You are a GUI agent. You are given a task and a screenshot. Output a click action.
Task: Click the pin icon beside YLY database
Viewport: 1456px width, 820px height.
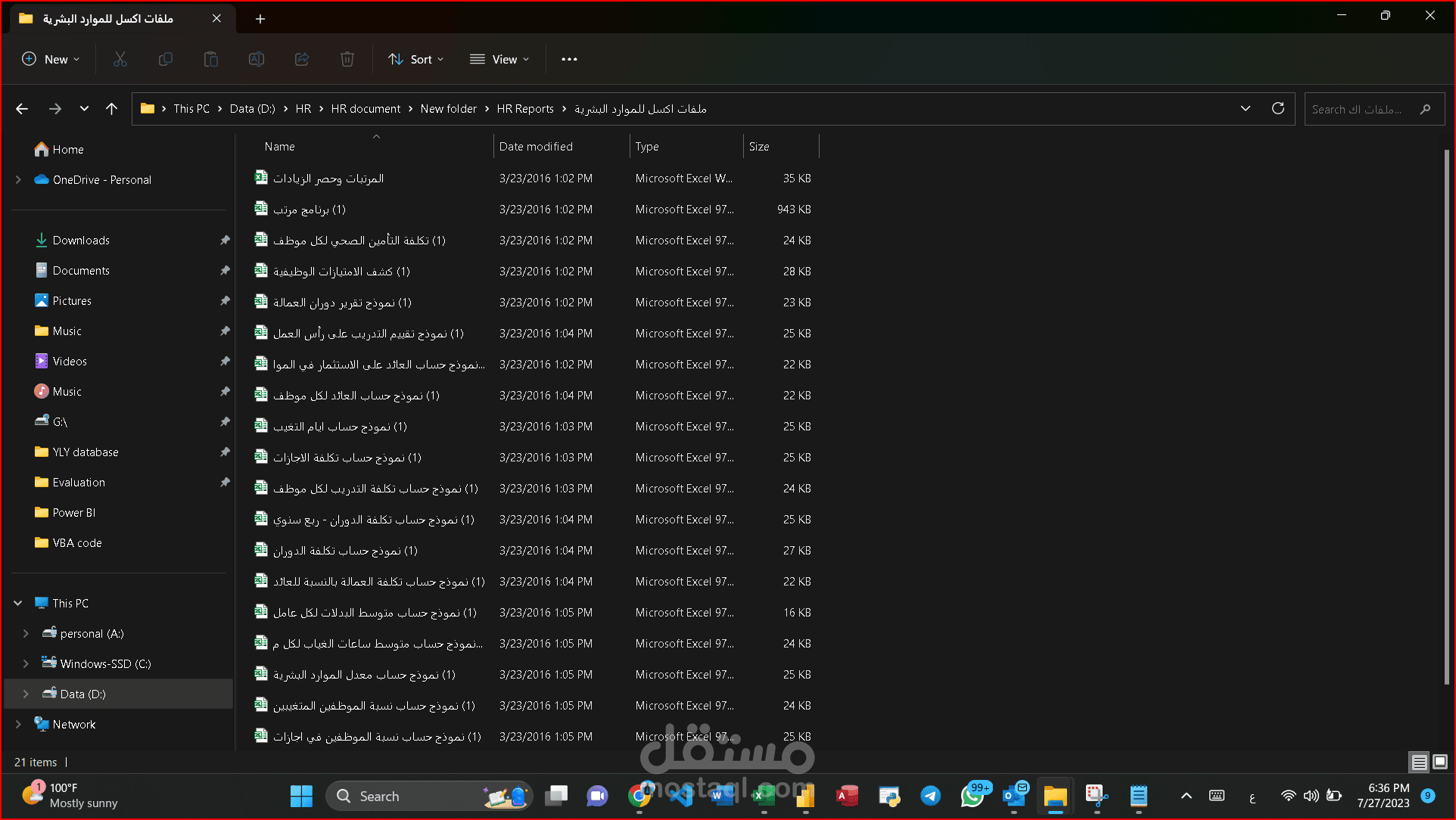click(225, 452)
